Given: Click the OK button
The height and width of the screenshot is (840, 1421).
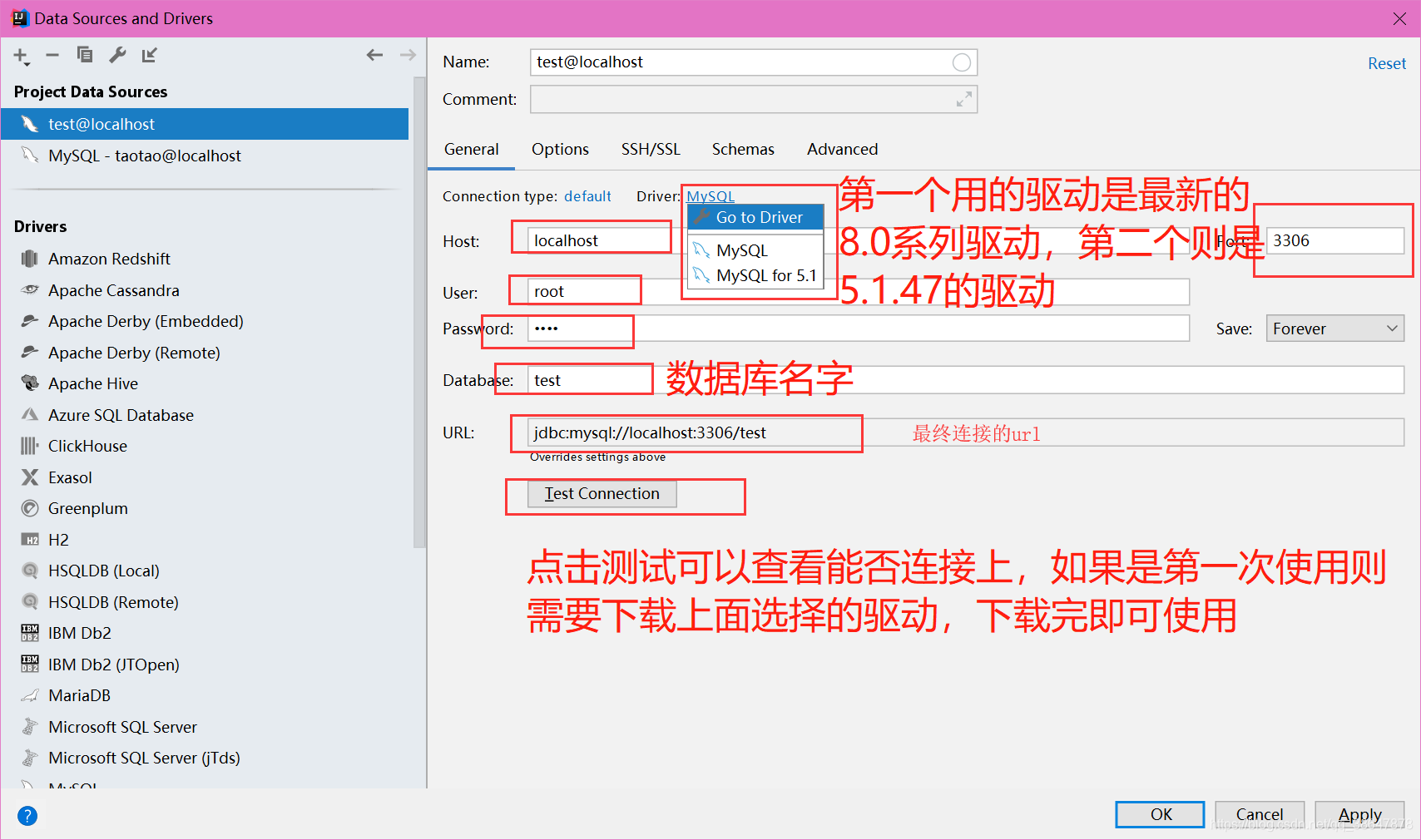Looking at the screenshot, I should (x=1160, y=815).
